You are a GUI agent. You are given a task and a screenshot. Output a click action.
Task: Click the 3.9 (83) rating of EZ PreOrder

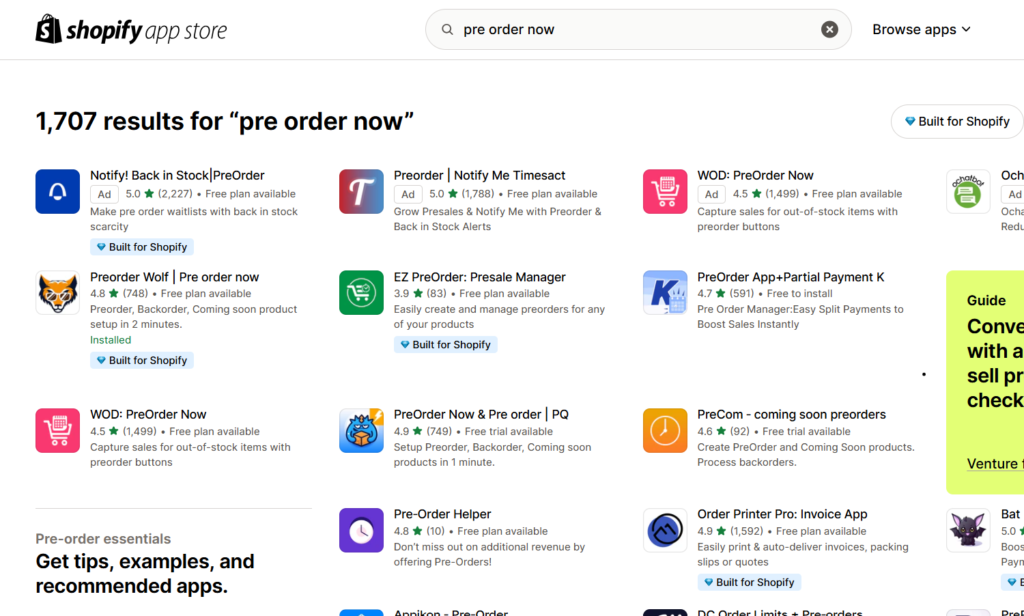[x=420, y=293]
